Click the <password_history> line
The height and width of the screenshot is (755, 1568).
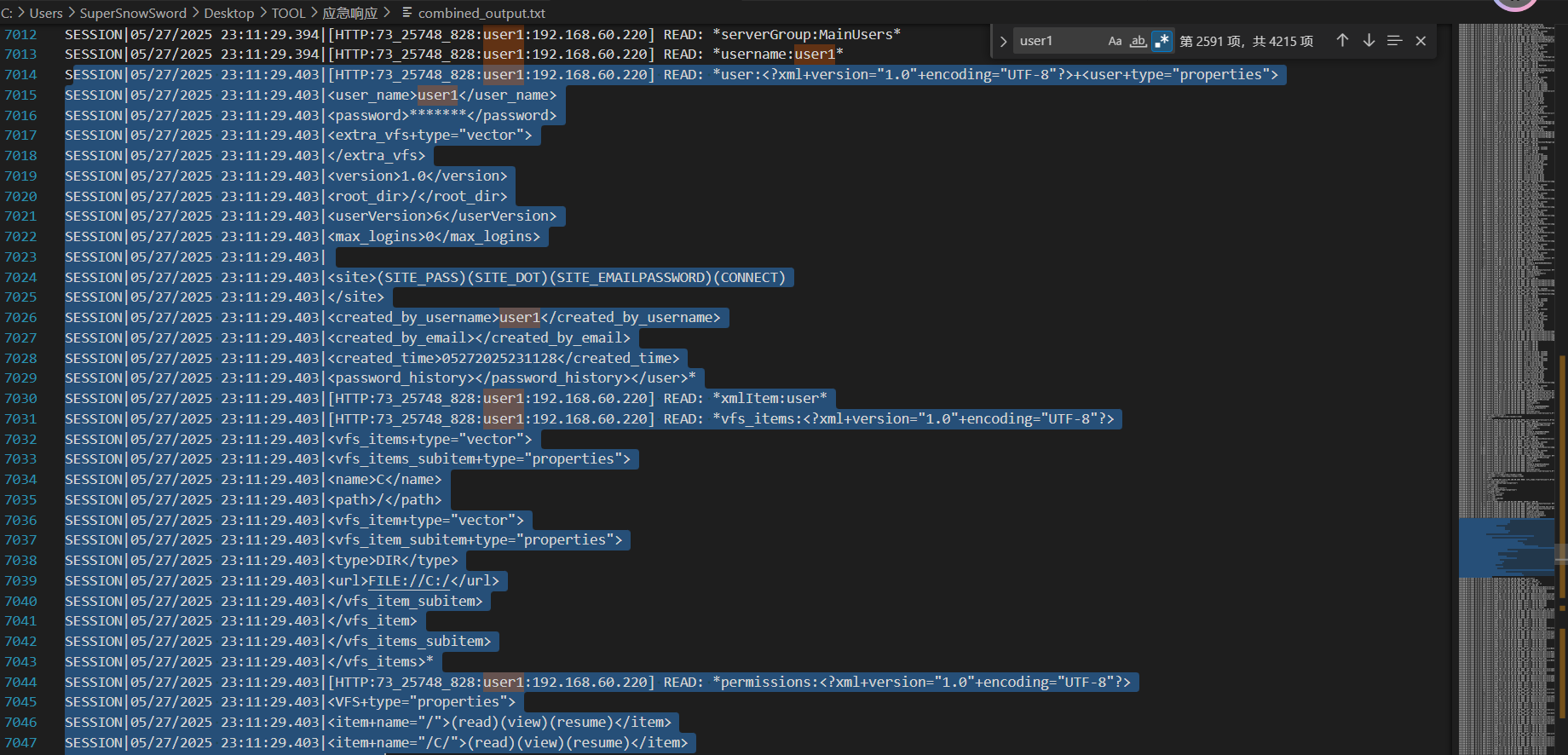[512, 378]
